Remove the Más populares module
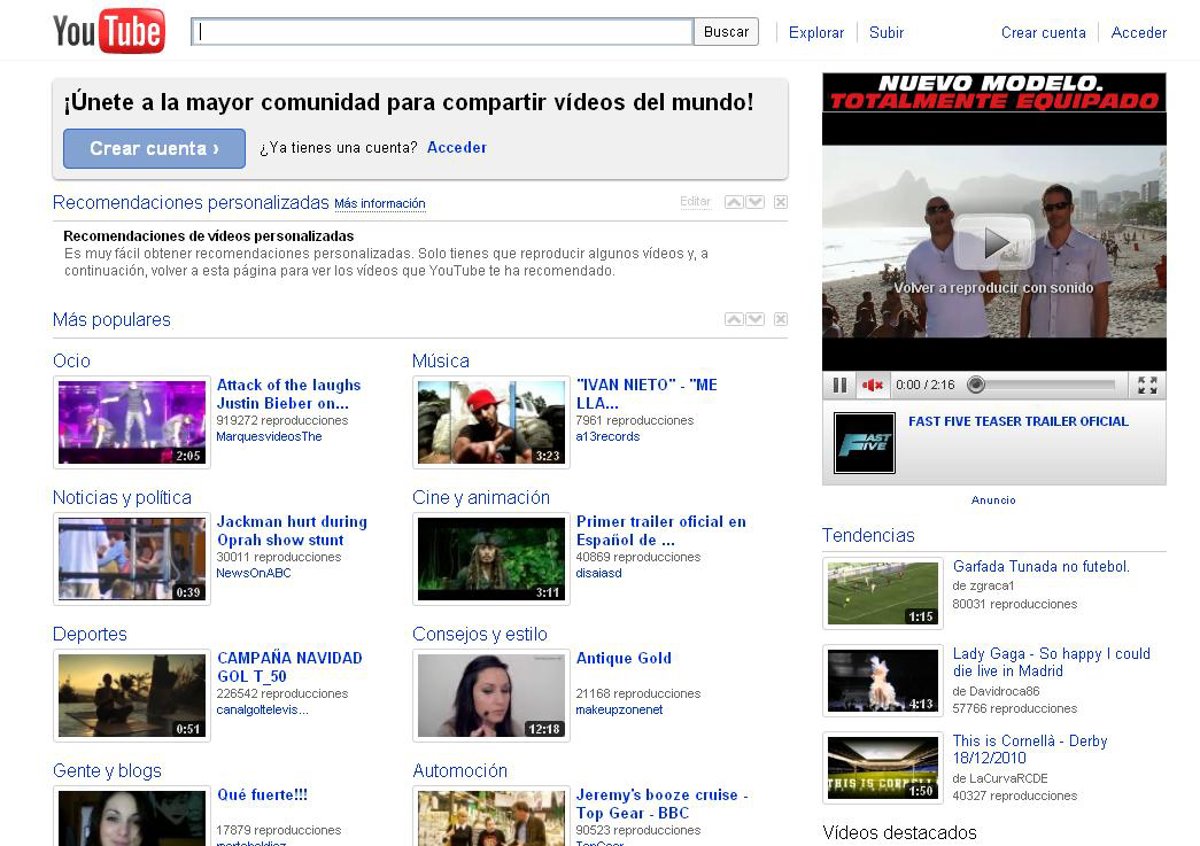Viewport: 1200px width, 846px height. coord(781,319)
